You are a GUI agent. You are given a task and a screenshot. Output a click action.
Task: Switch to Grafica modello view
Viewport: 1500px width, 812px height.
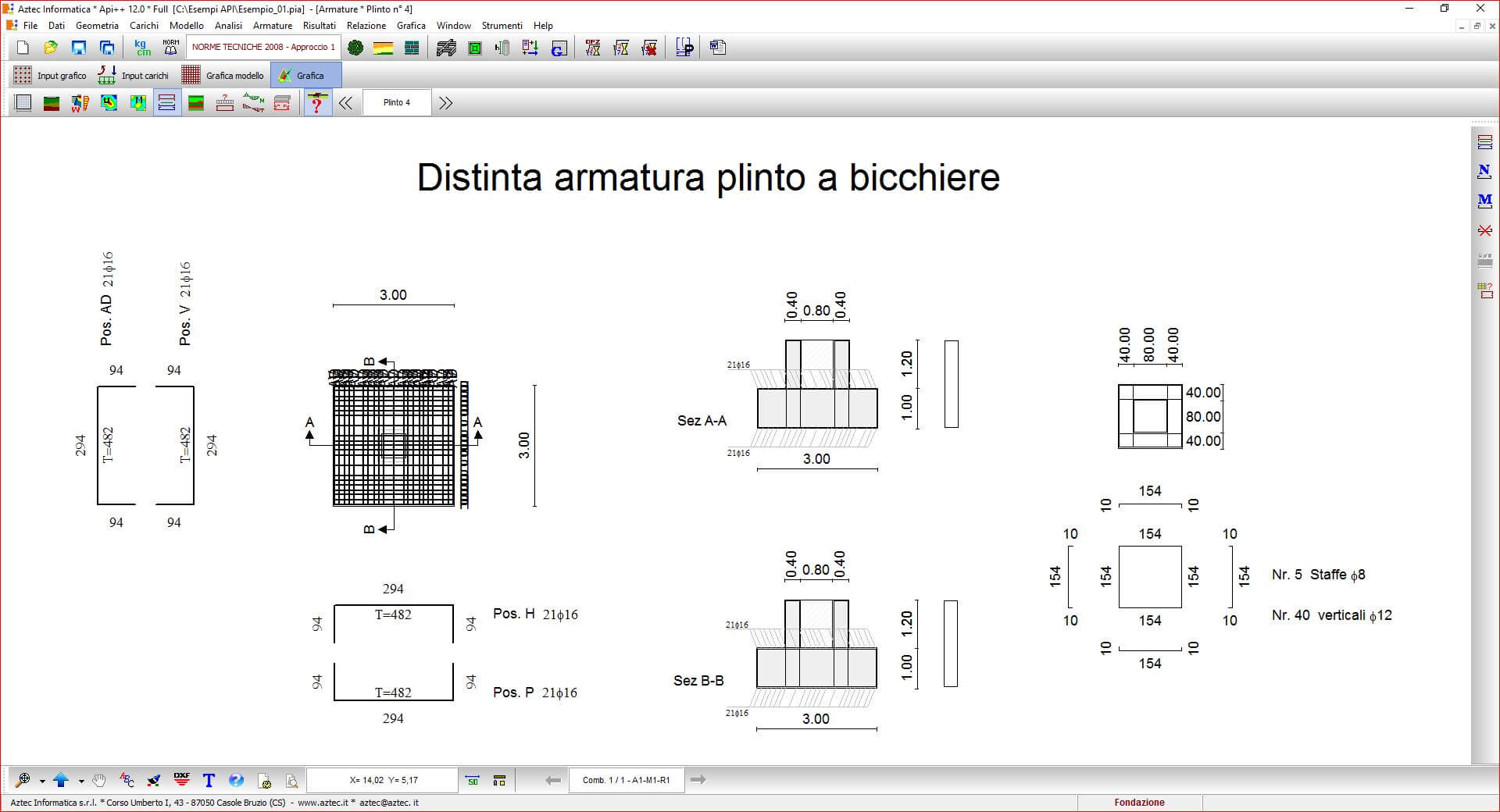click(x=223, y=76)
